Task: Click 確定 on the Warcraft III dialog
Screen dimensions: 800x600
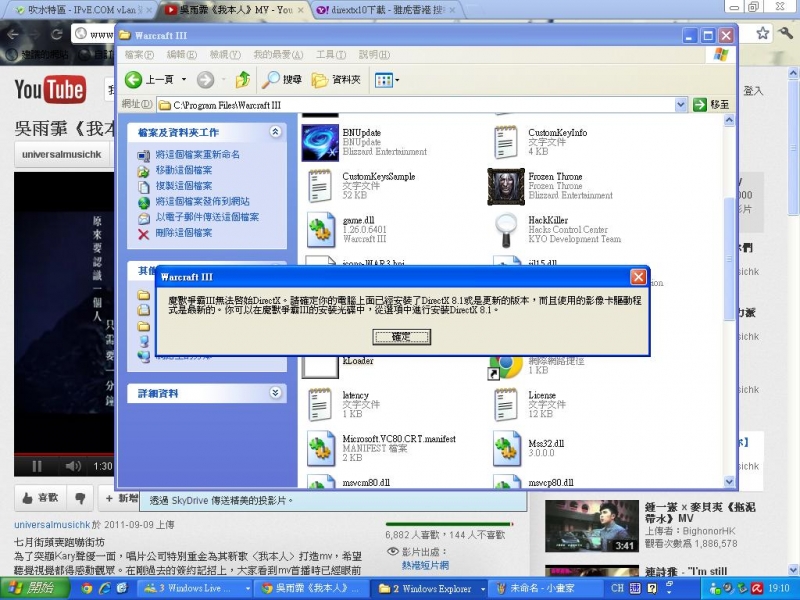Action: click(x=403, y=337)
